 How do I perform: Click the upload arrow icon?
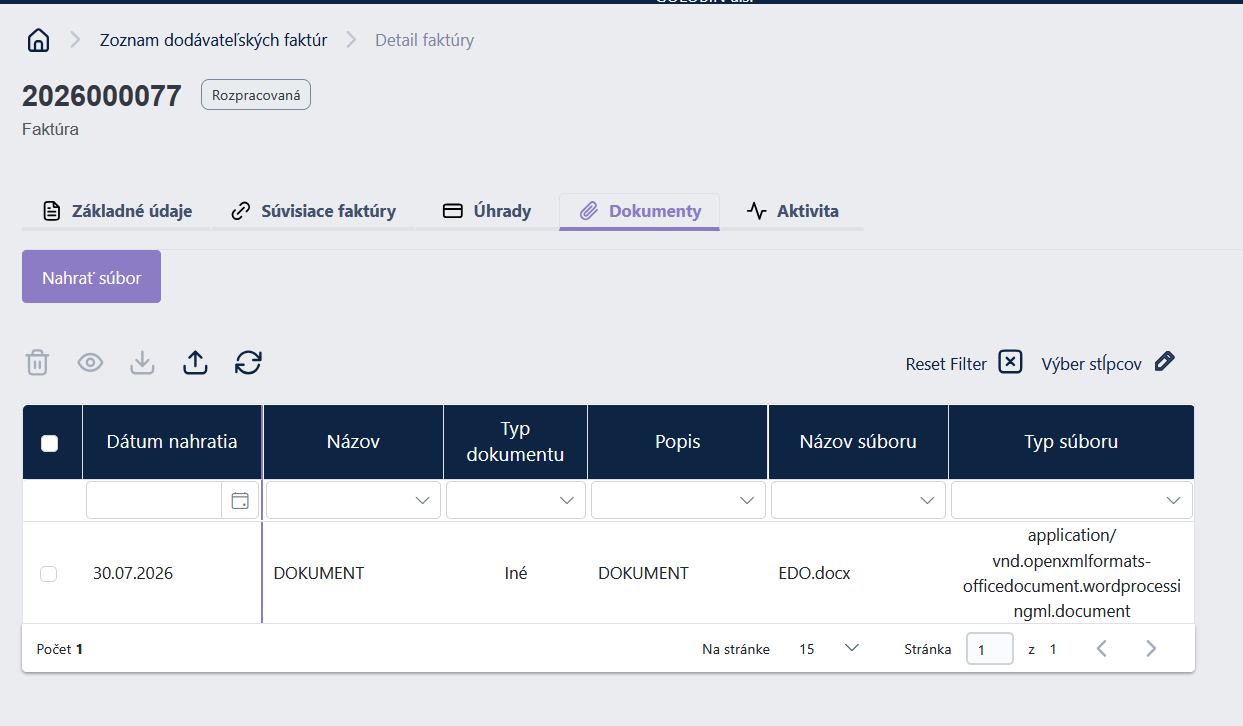196,362
